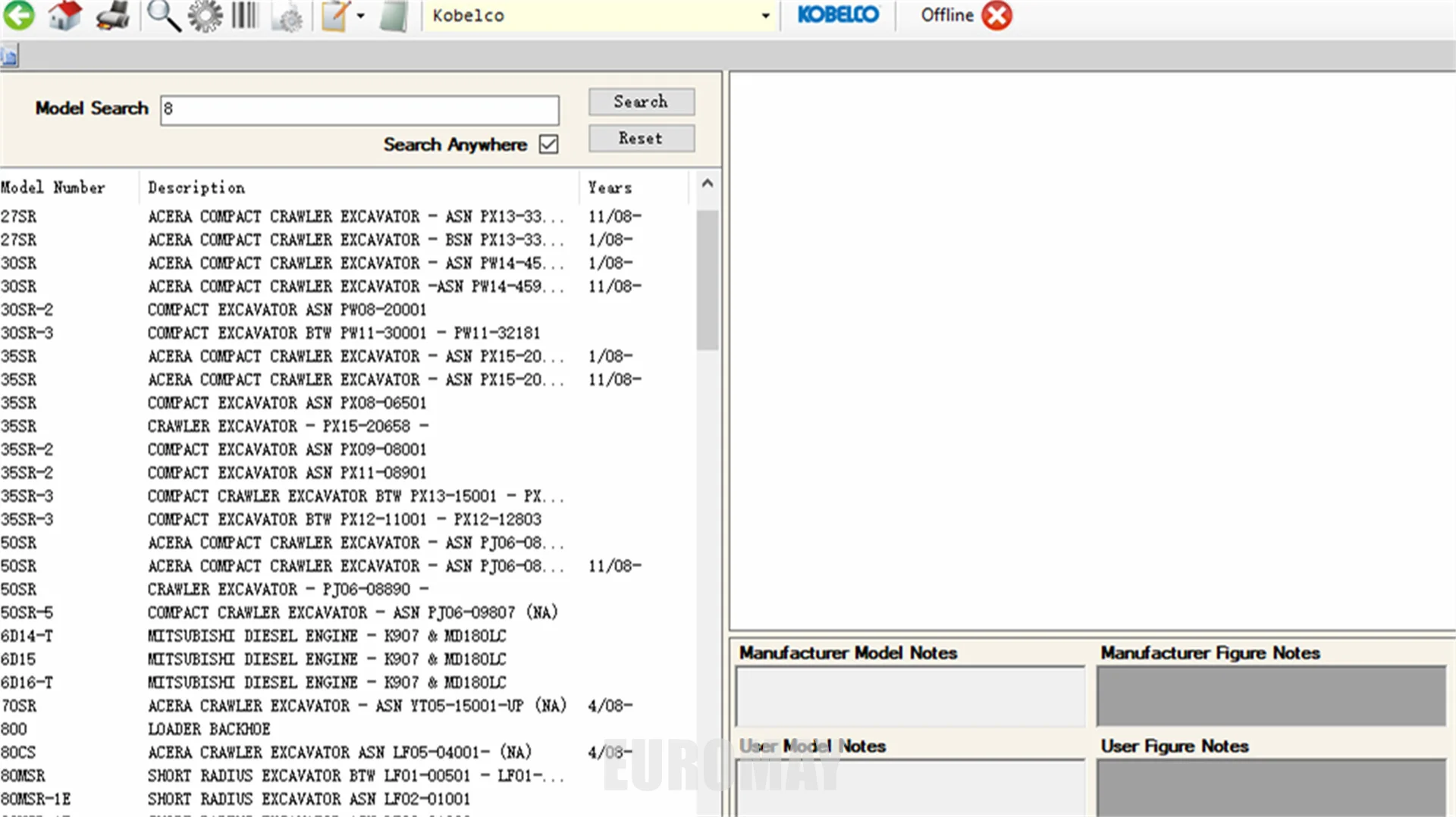Image resolution: width=1456 pixels, height=817 pixels.
Task: Select the 80CS Acera Crawler Excavator row
Action: pos(347,753)
